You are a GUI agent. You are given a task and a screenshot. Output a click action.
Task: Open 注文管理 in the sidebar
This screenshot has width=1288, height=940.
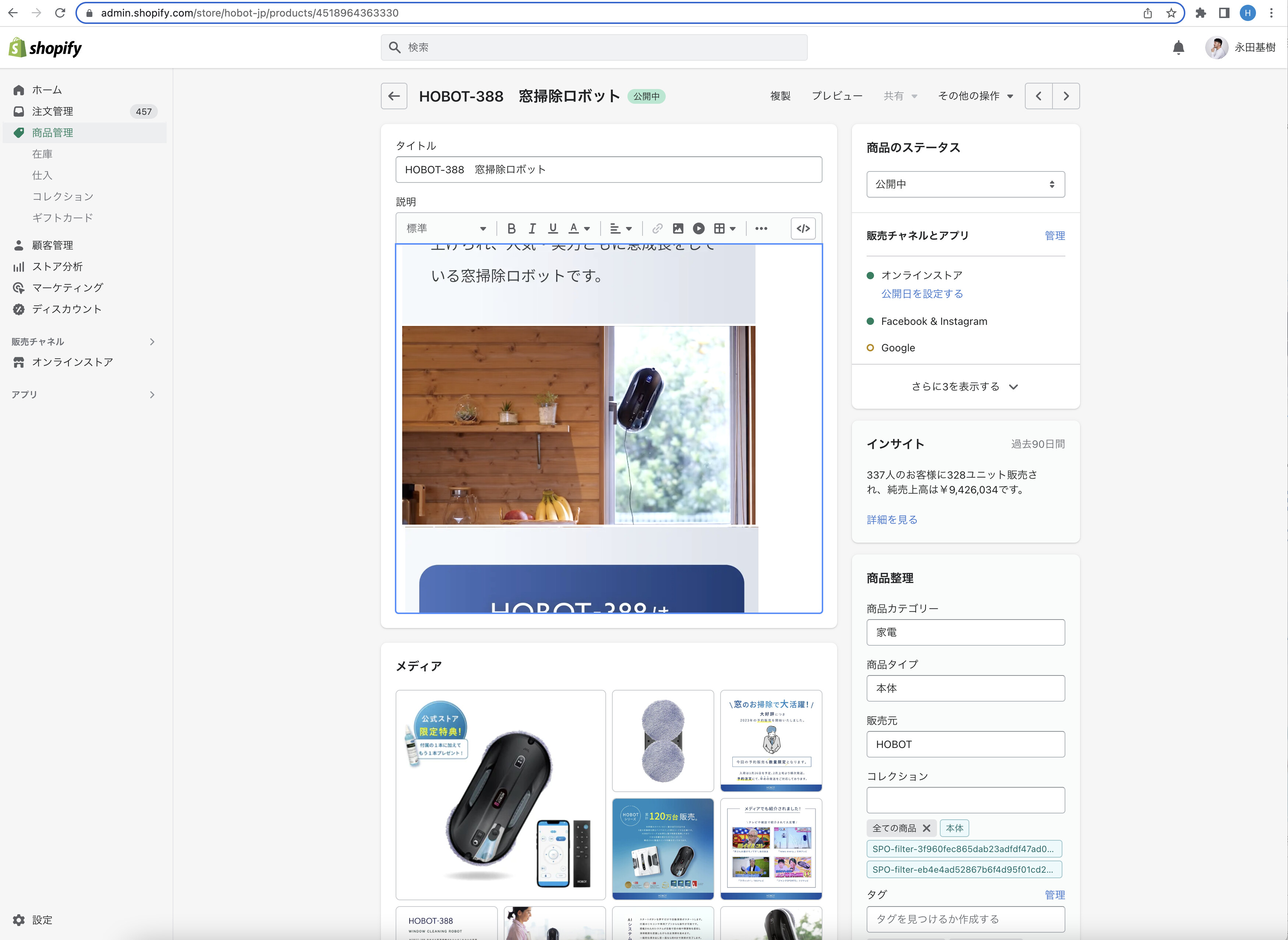point(52,111)
